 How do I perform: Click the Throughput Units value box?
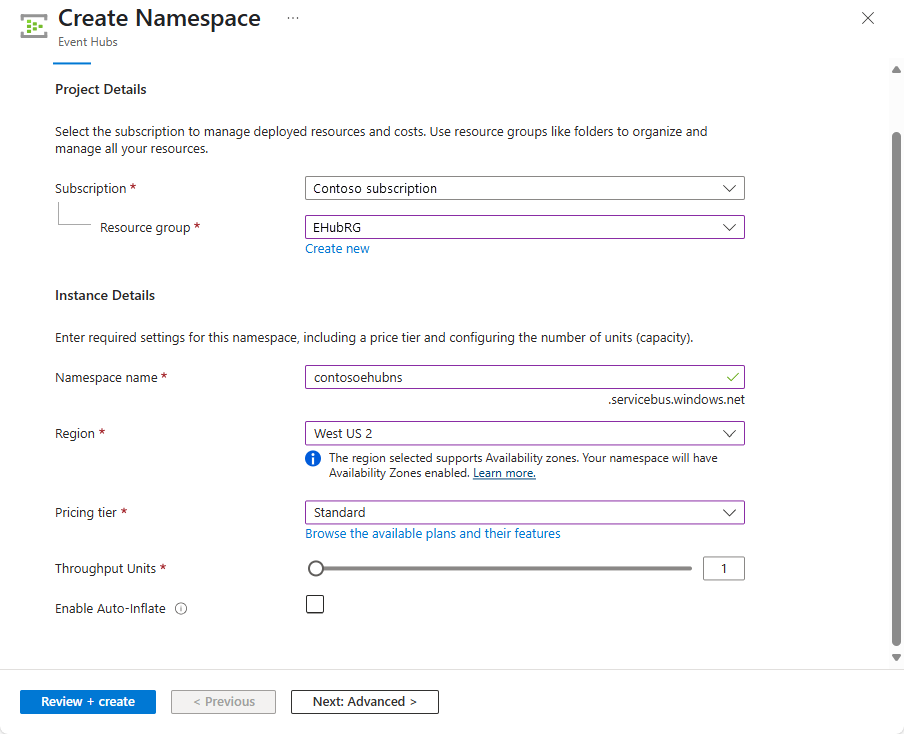click(723, 567)
